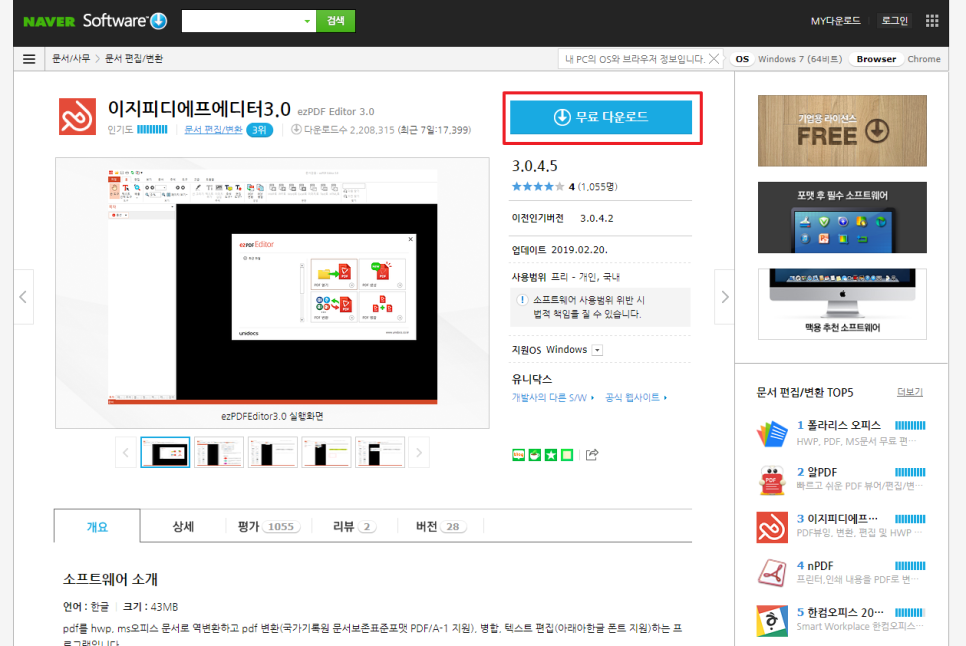Open the 맥용 추천 소프트웨어 banner

842,304
